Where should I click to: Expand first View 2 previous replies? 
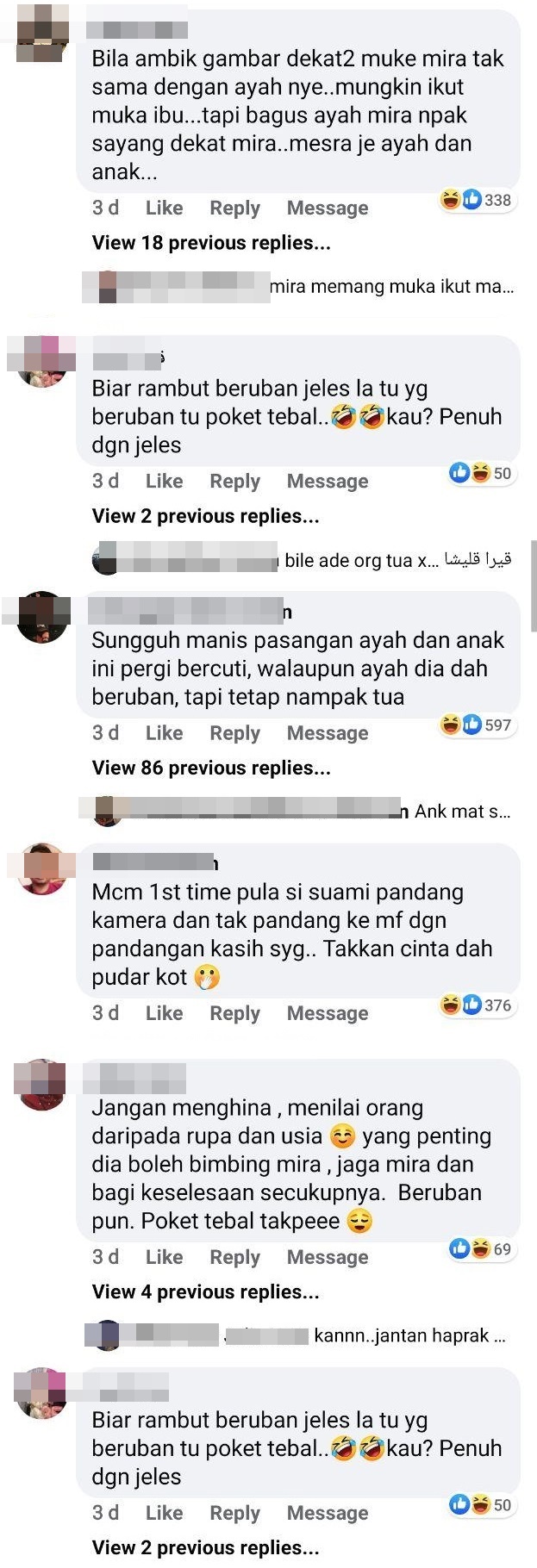[x=206, y=516]
